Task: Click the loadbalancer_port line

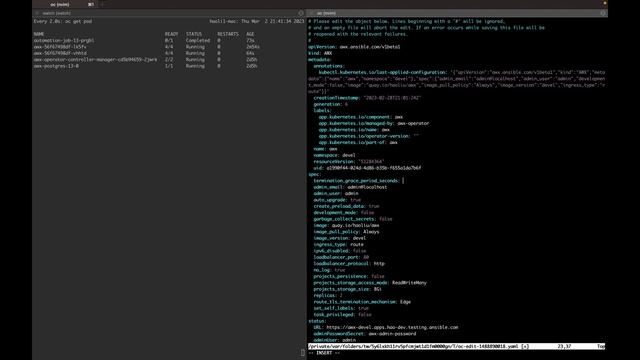Action: pos(341,257)
